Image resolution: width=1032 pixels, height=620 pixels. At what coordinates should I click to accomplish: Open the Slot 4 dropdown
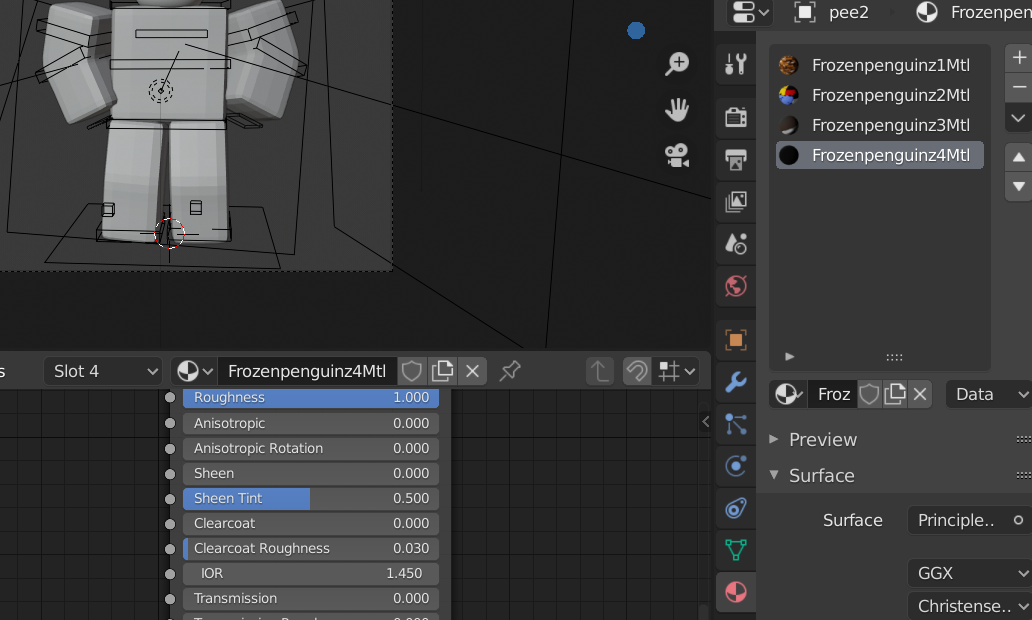[103, 371]
